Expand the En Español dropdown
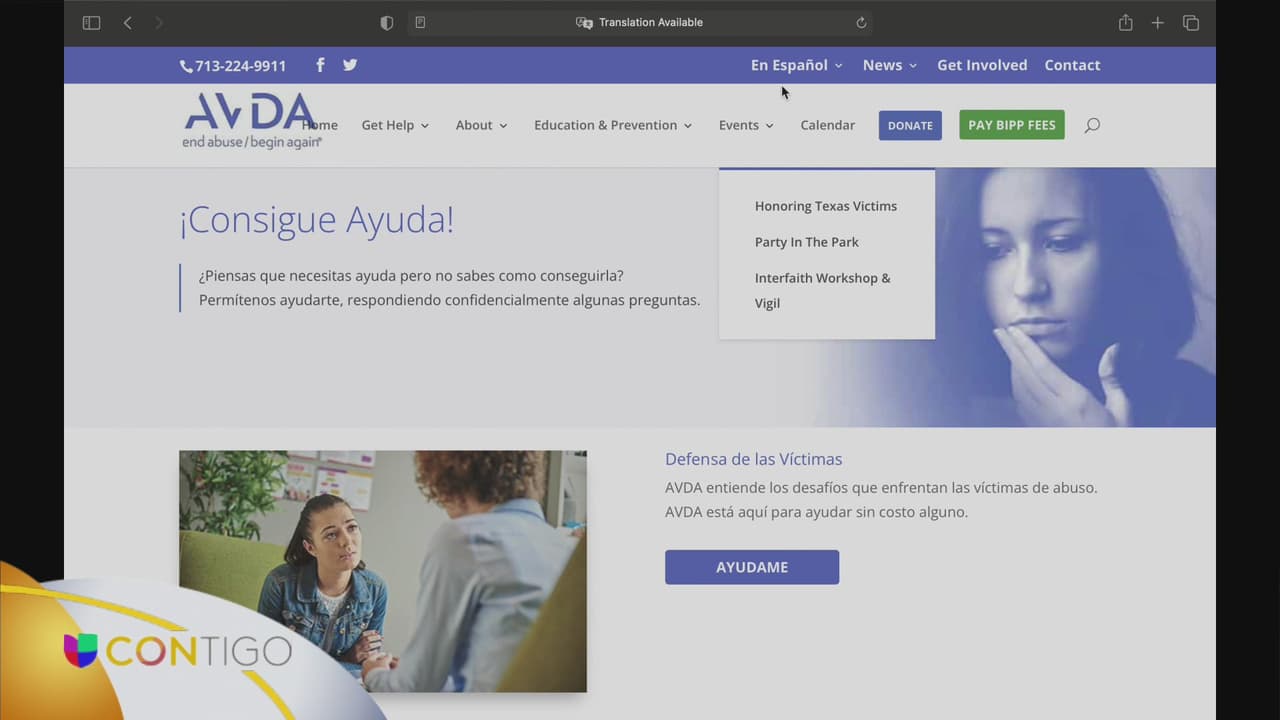Screen dimensions: 1280x720 pyautogui.click(x=796, y=65)
